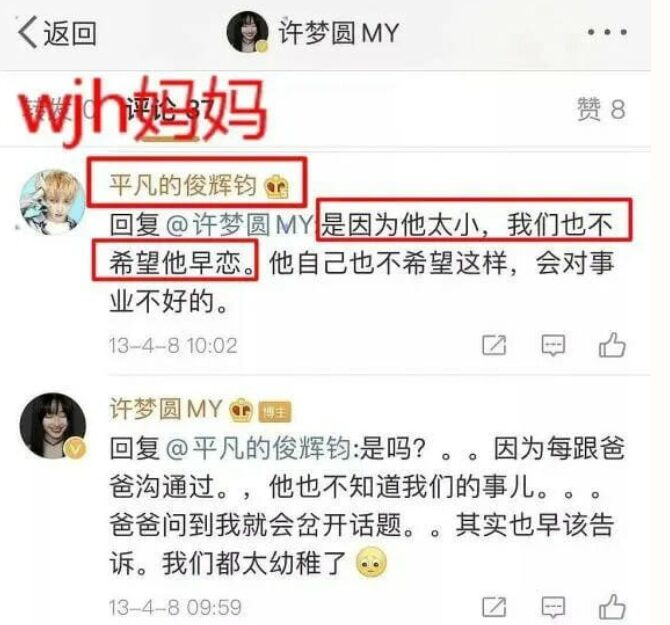Like the comment by 平凡的俊辉钧
Screen dimensions: 670x625
pos(612,344)
